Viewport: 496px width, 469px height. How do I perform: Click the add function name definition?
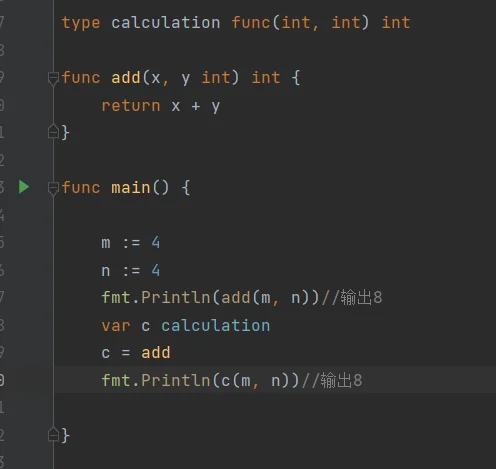tap(126, 78)
